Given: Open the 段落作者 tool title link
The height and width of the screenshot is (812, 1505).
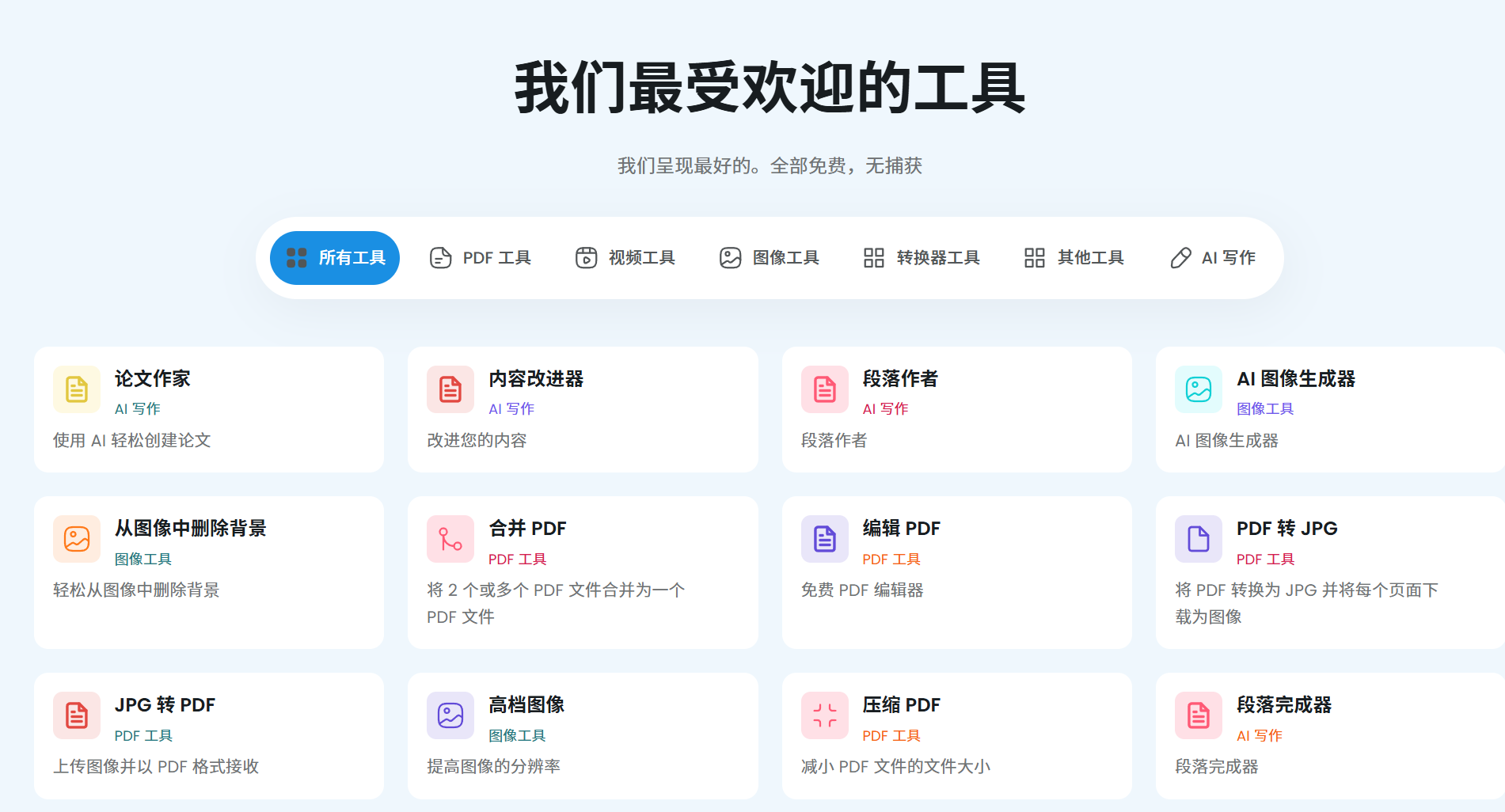Looking at the screenshot, I should (x=900, y=379).
